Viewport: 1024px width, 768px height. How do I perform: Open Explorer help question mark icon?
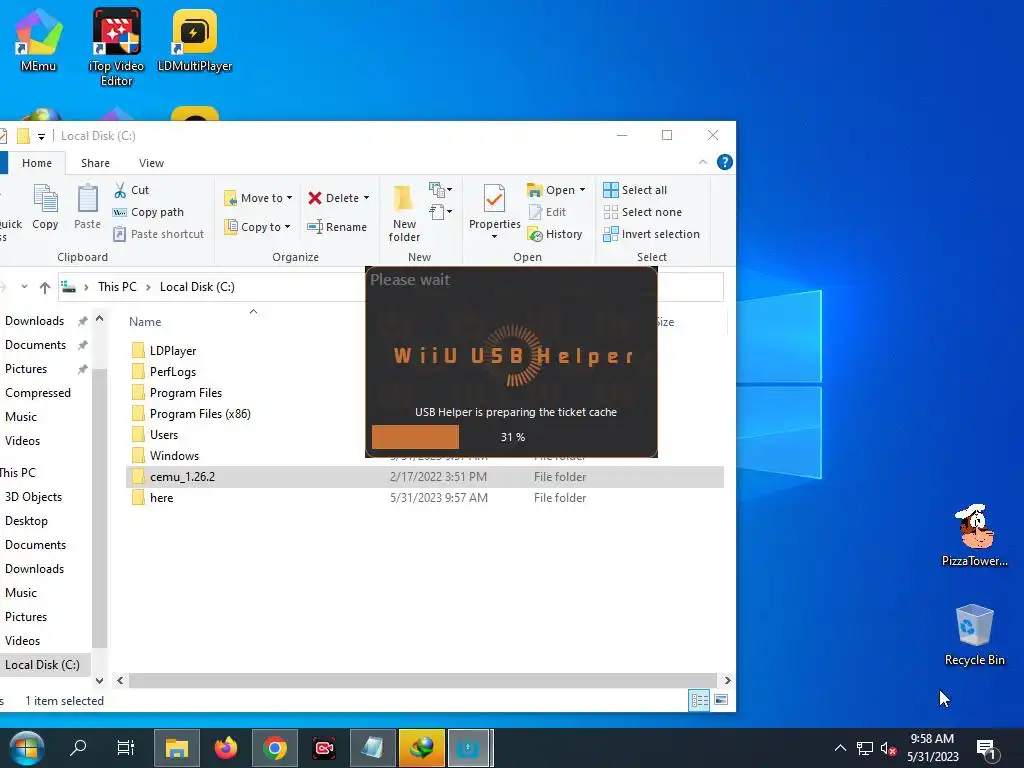coord(724,162)
